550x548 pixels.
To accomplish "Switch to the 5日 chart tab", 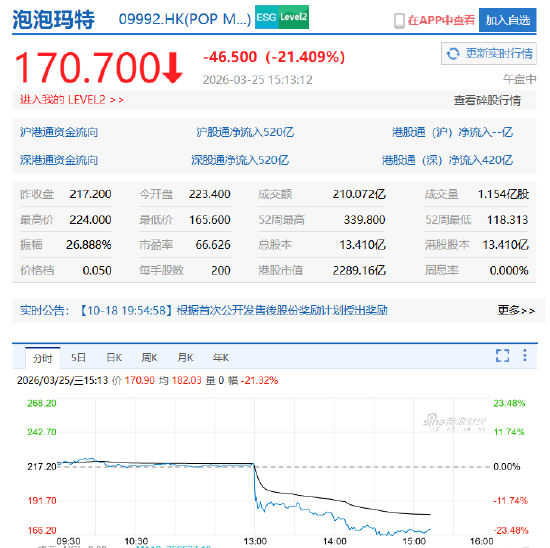I will click(78, 357).
